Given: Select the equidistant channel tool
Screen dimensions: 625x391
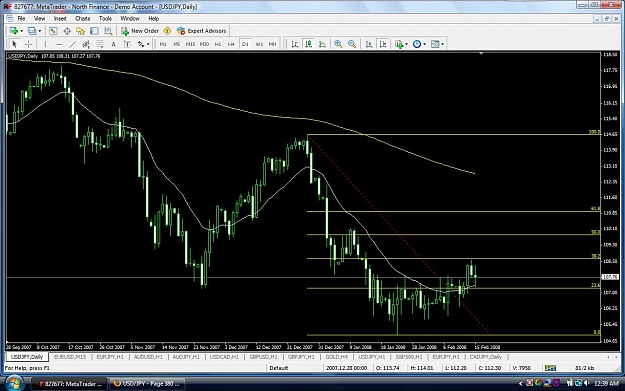Looking at the screenshot, I should tap(86, 44).
